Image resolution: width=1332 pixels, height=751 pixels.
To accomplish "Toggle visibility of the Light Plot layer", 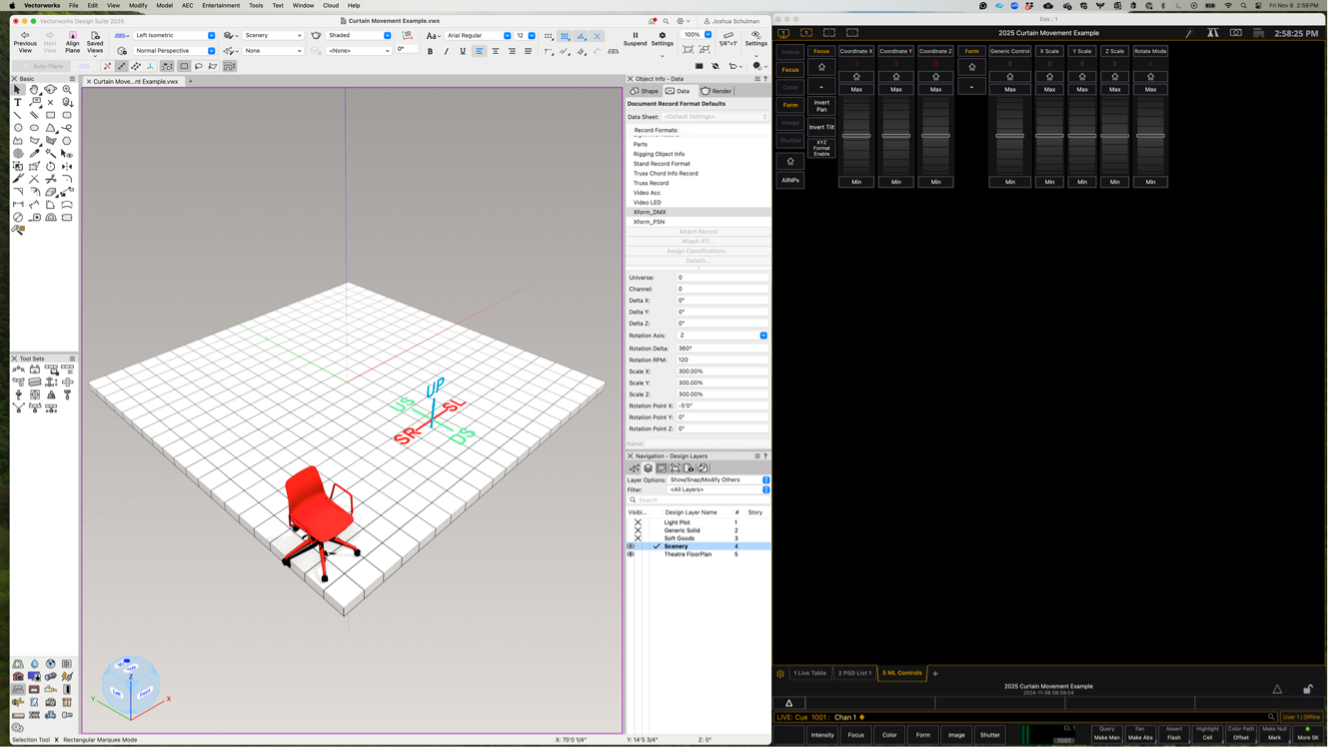I will 638,522.
